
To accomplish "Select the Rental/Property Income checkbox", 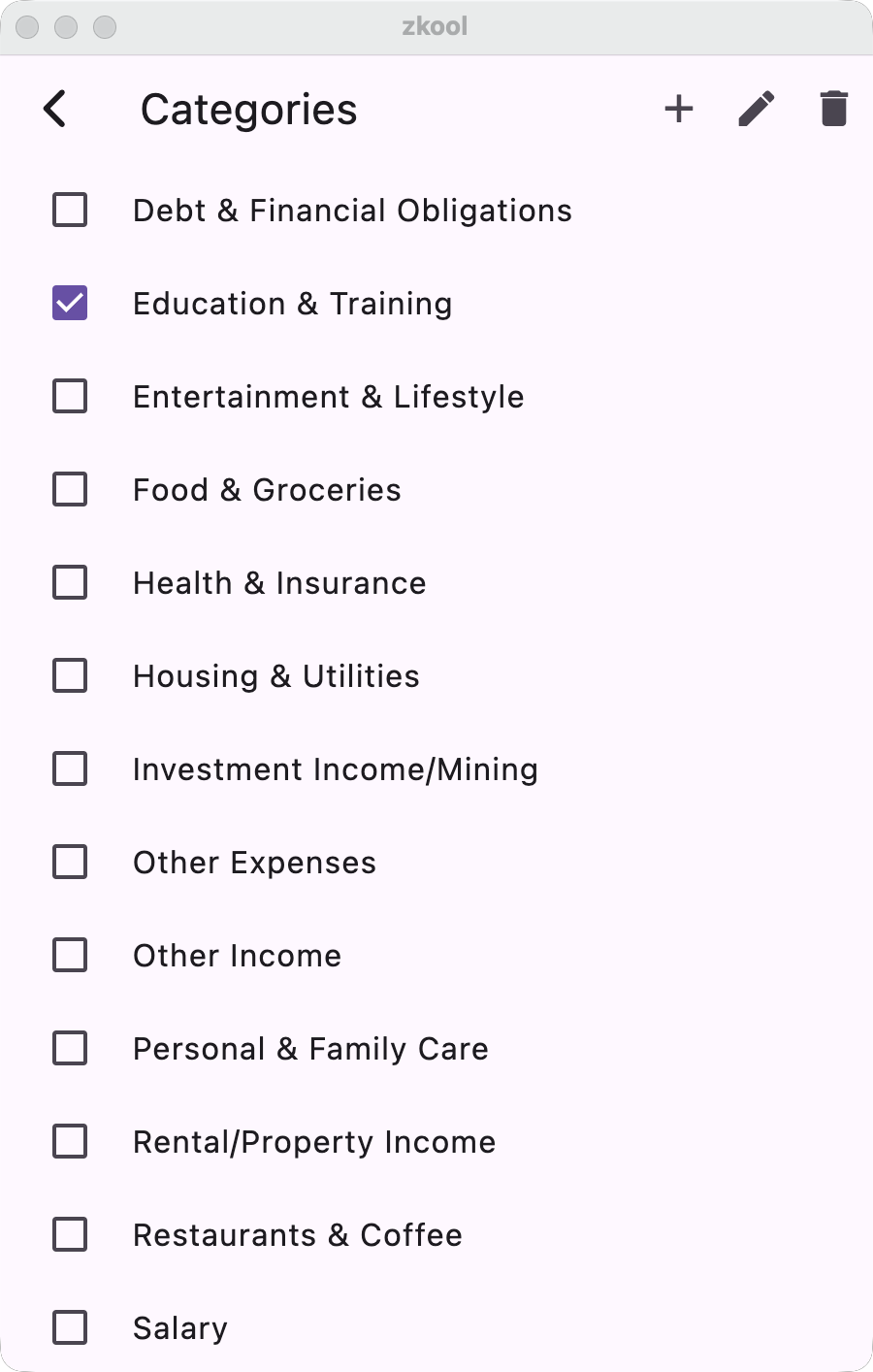I will 70,1141.
